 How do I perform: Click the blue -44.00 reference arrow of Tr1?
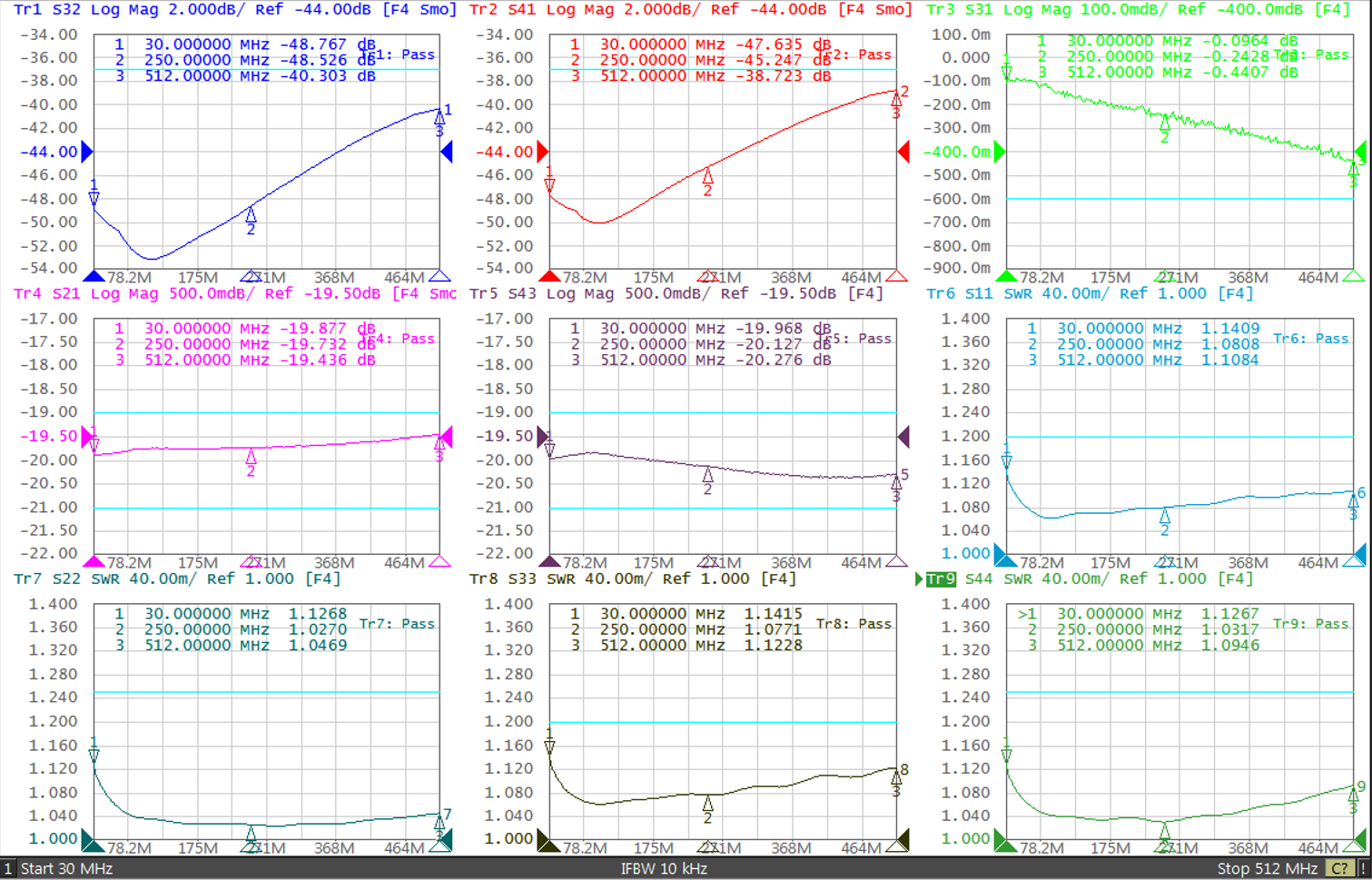click(x=87, y=152)
